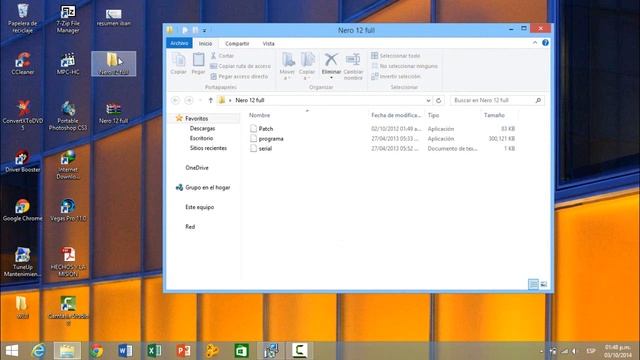
Task: Open OneDrive in navigation pane
Action: coord(197,168)
